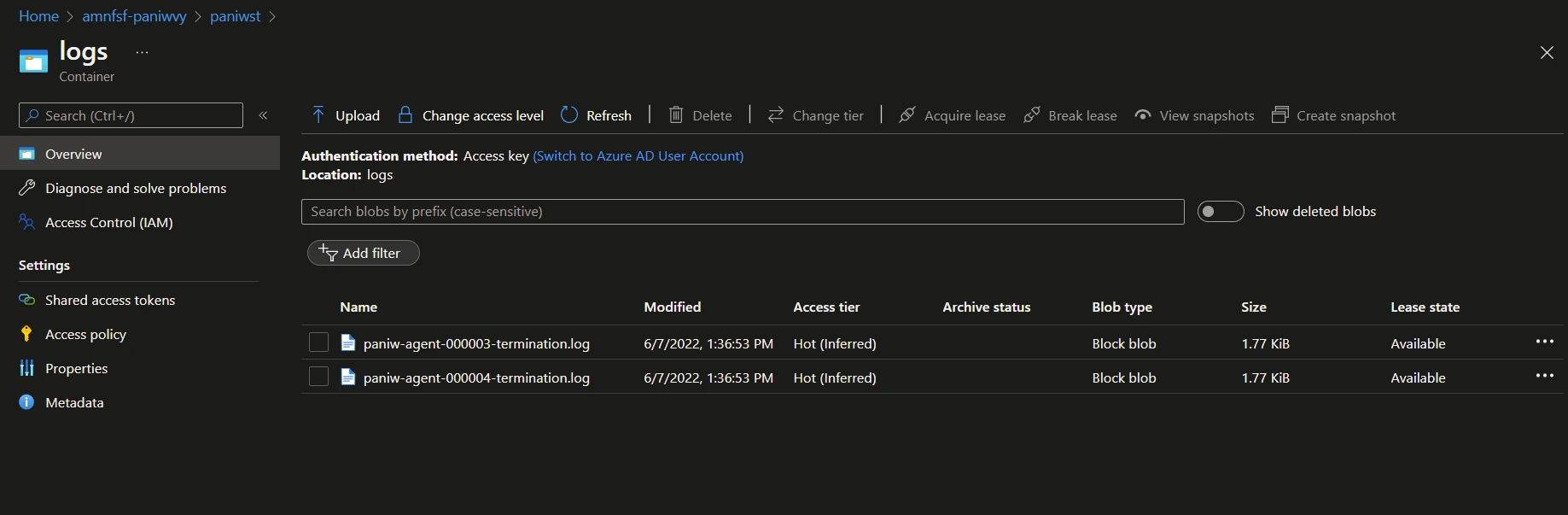
Task: Click the Refresh circular arrow icon
Action: pos(569,114)
